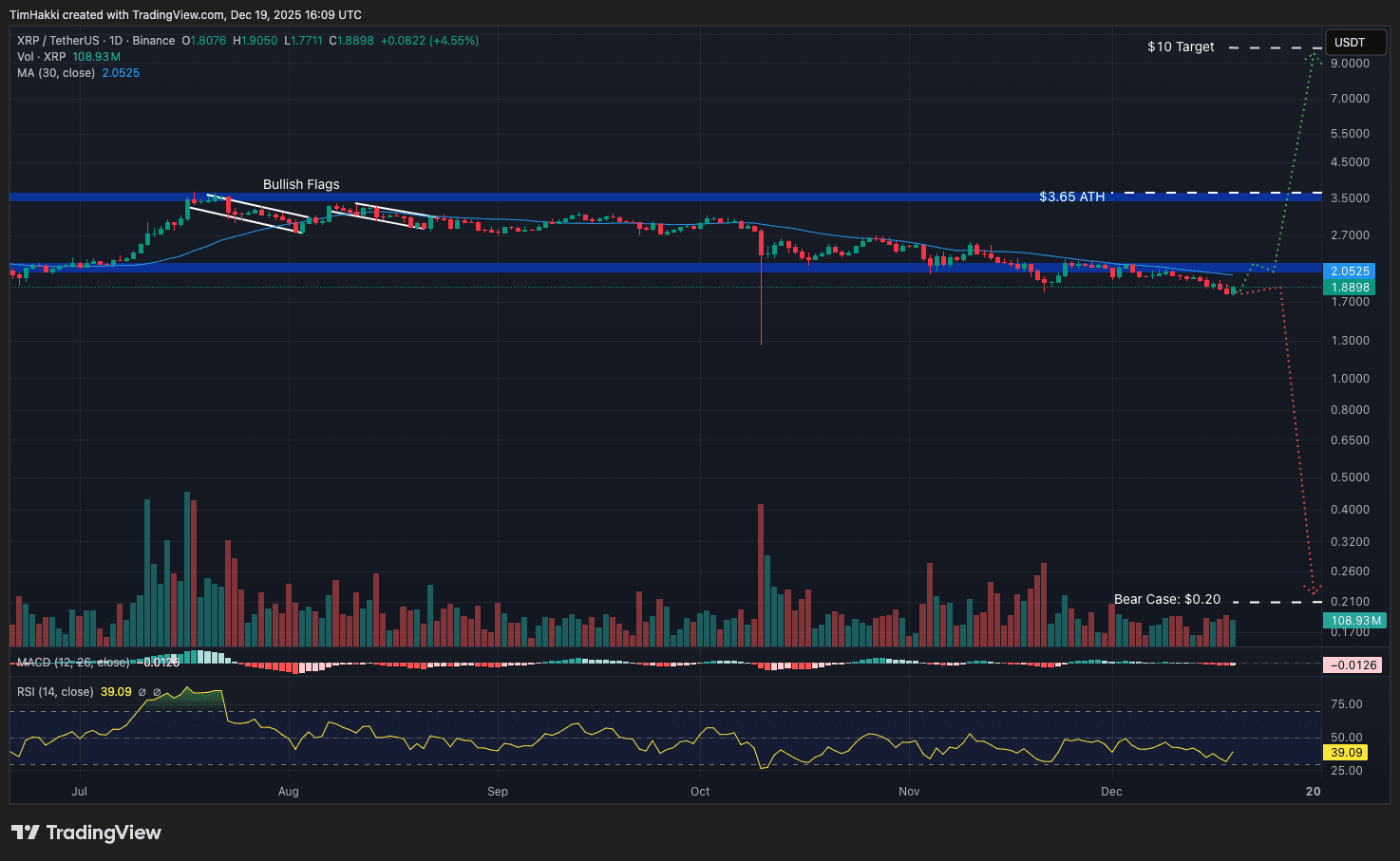
Task: Click the MACD (12, 26, close) legend
Action: (x=73, y=662)
